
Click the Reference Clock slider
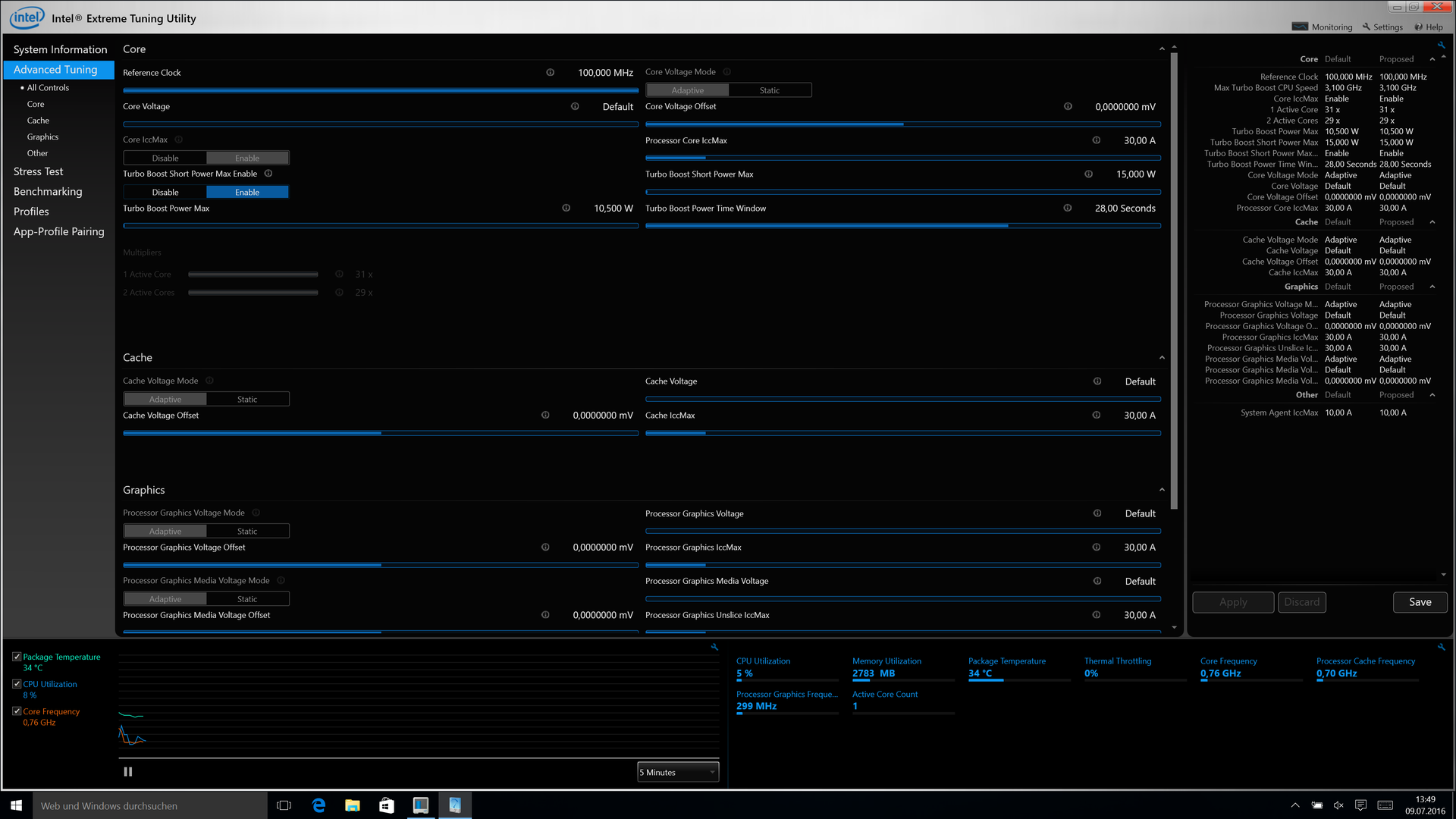[x=381, y=90]
